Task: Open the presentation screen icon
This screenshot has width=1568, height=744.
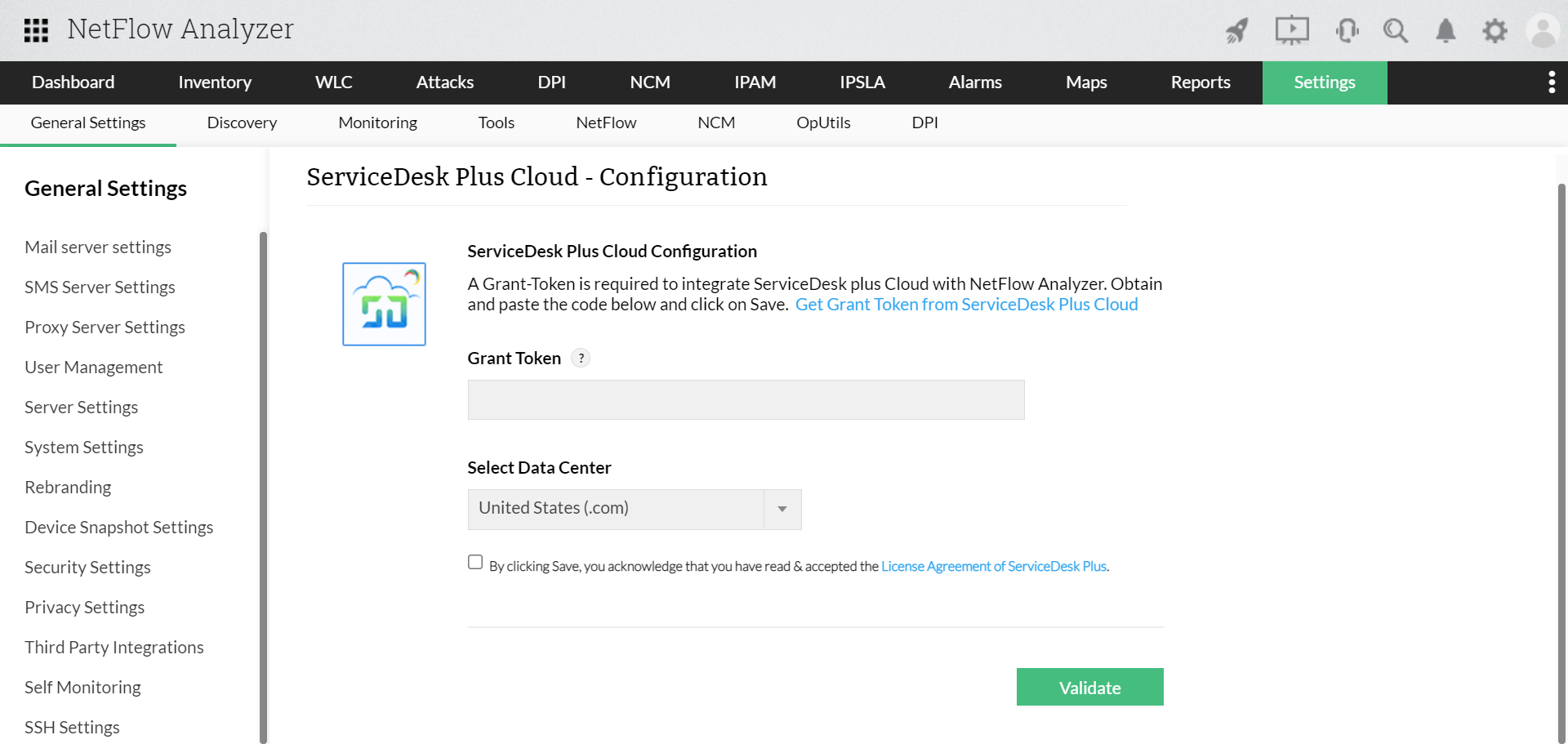Action: (1292, 31)
